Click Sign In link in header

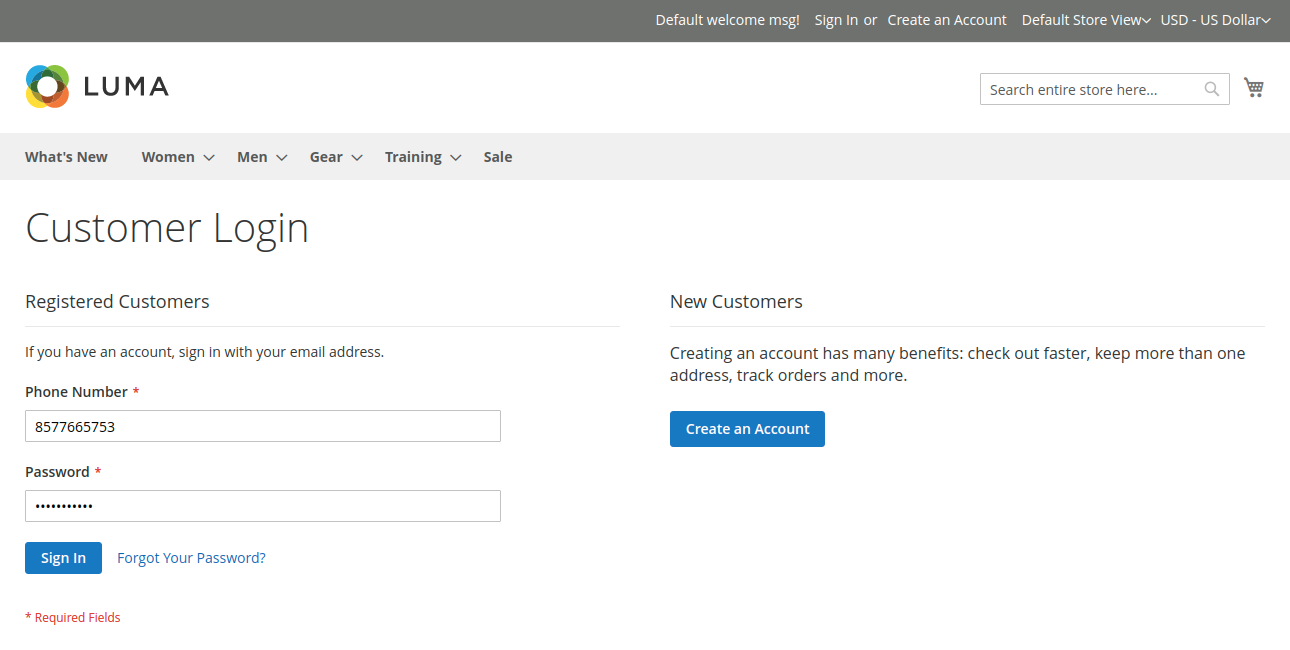tap(836, 20)
